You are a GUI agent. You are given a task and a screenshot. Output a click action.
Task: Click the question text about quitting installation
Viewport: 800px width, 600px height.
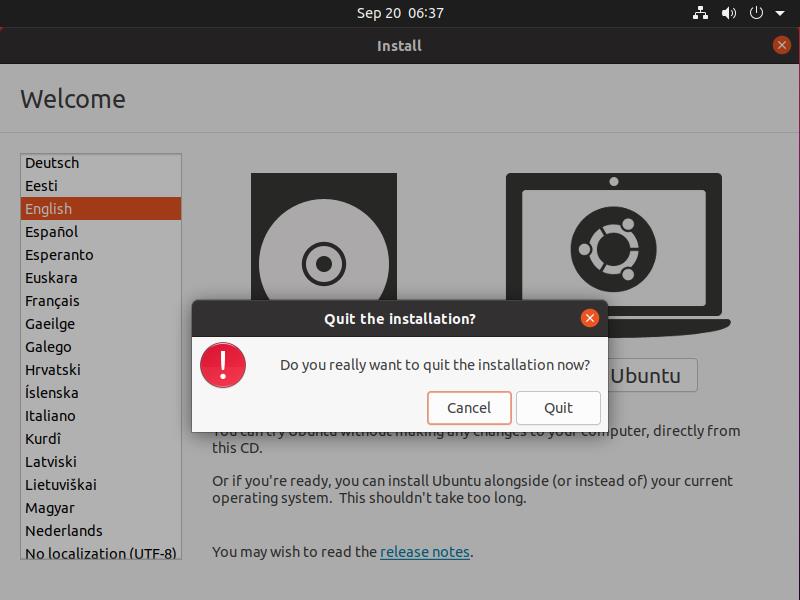click(435, 365)
